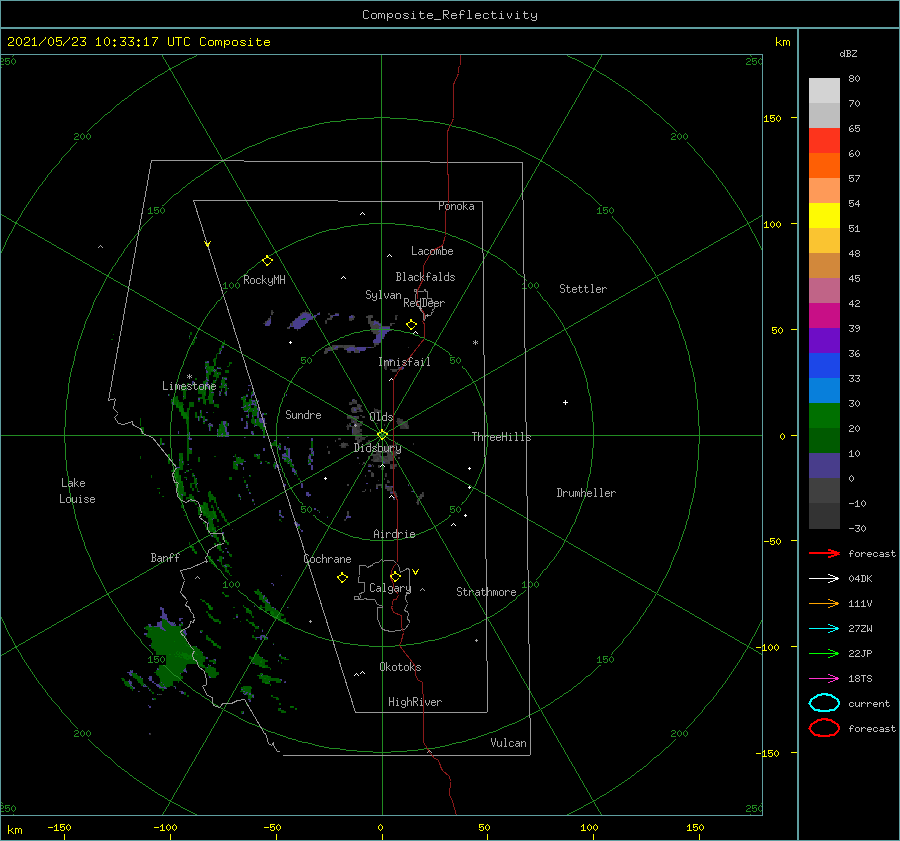Click the cyan current ellipse icon
This screenshot has height=841, width=900.
click(x=824, y=703)
